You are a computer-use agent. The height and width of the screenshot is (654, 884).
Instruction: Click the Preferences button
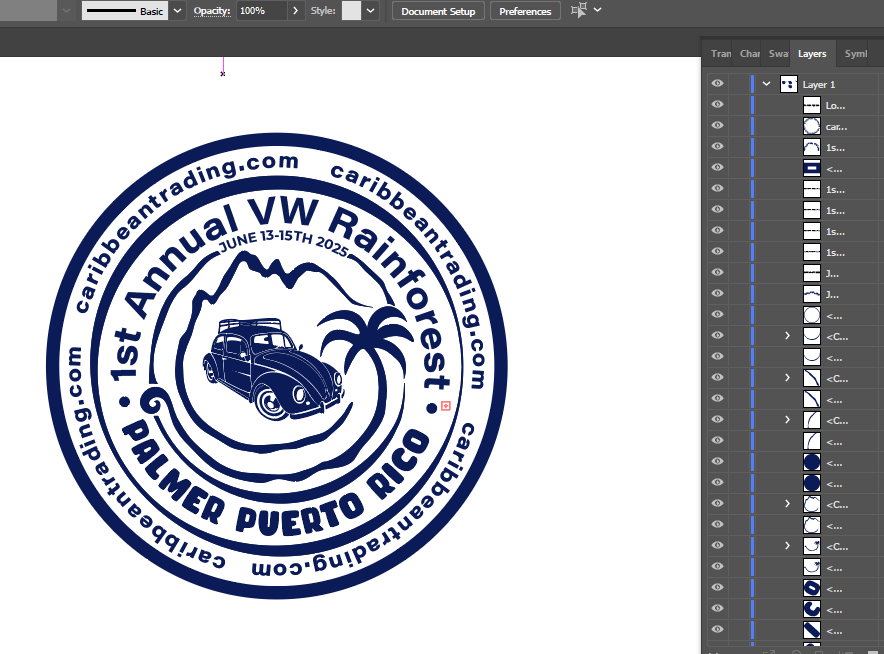click(525, 11)
